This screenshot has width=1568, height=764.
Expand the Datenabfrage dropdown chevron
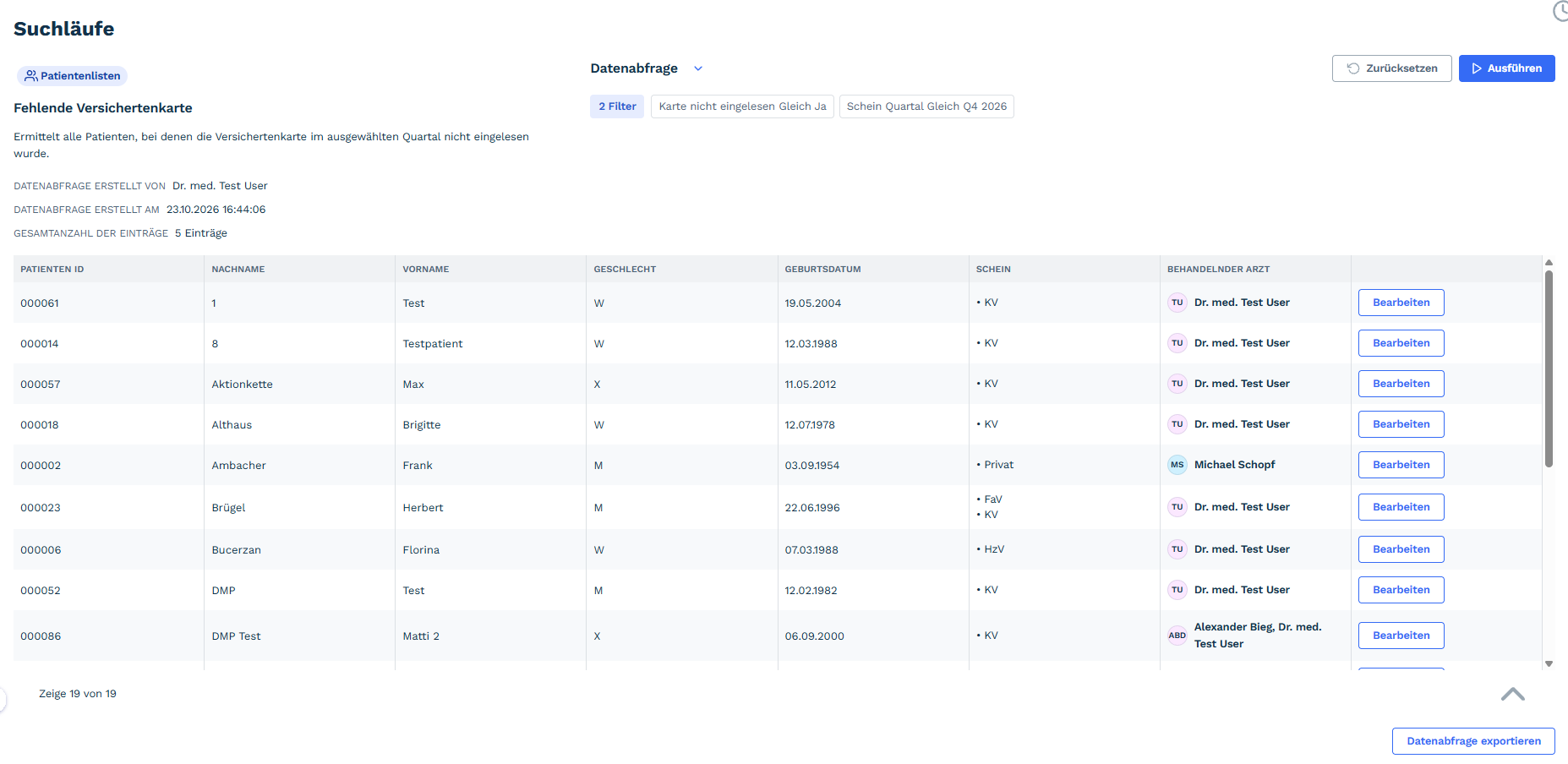click(x=698, y=68)
